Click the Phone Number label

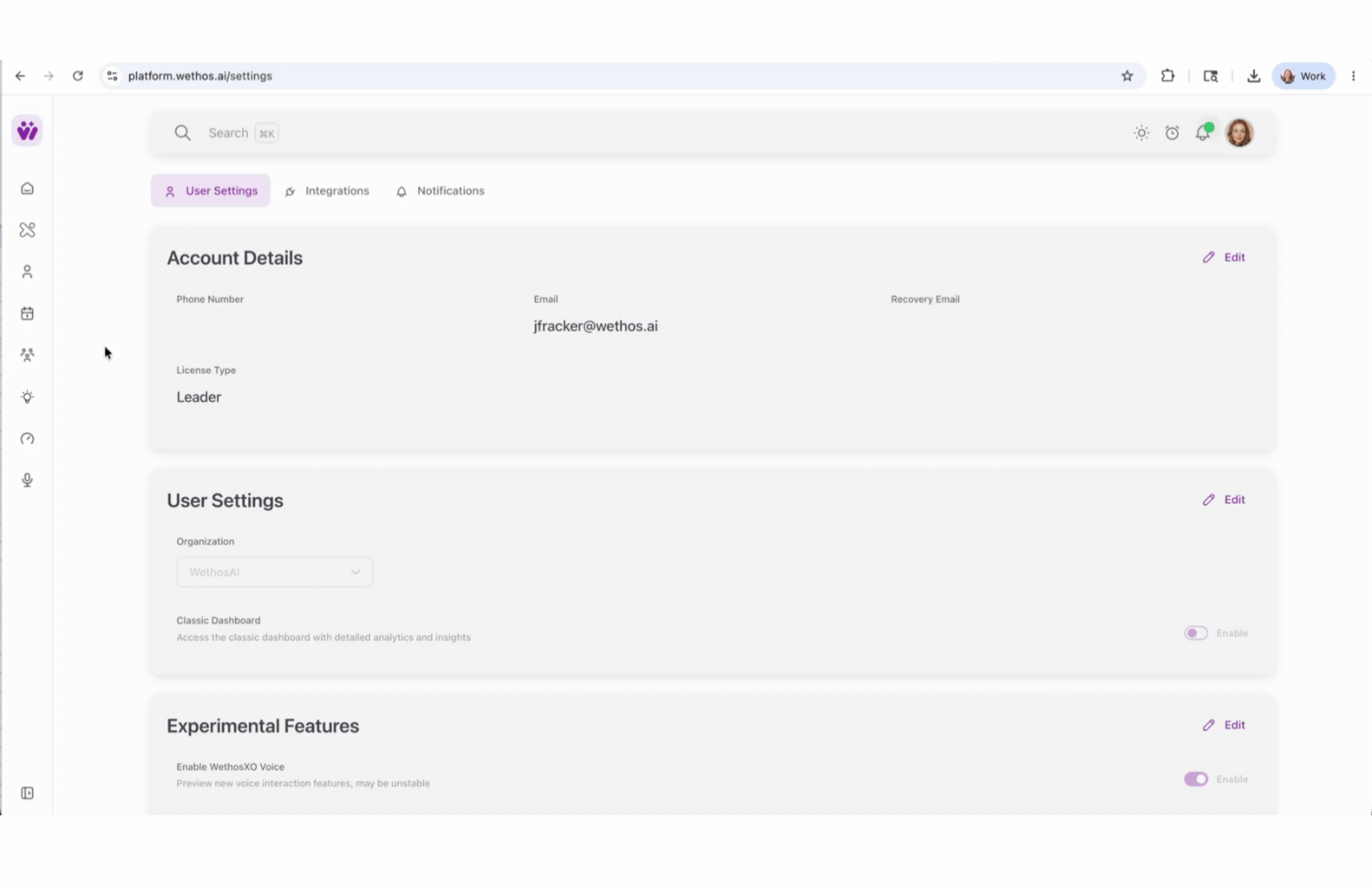coord(210,299)
